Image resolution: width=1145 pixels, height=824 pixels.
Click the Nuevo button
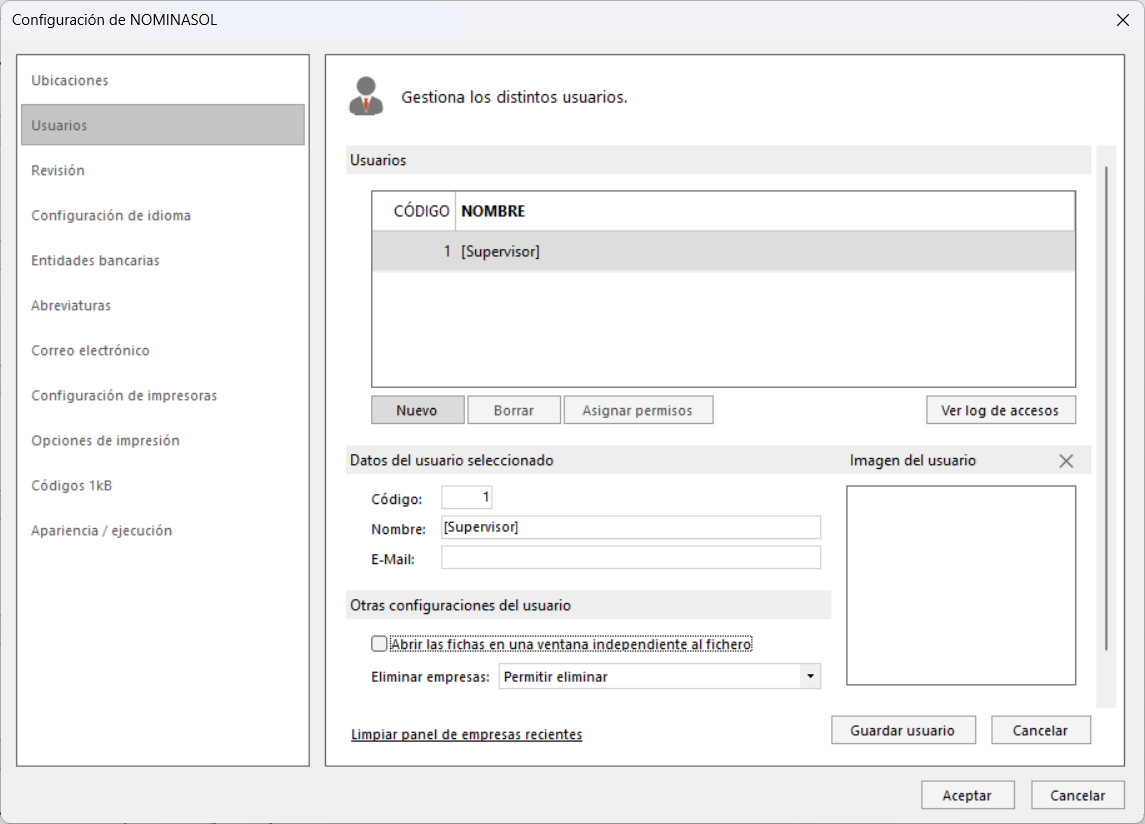418,410
